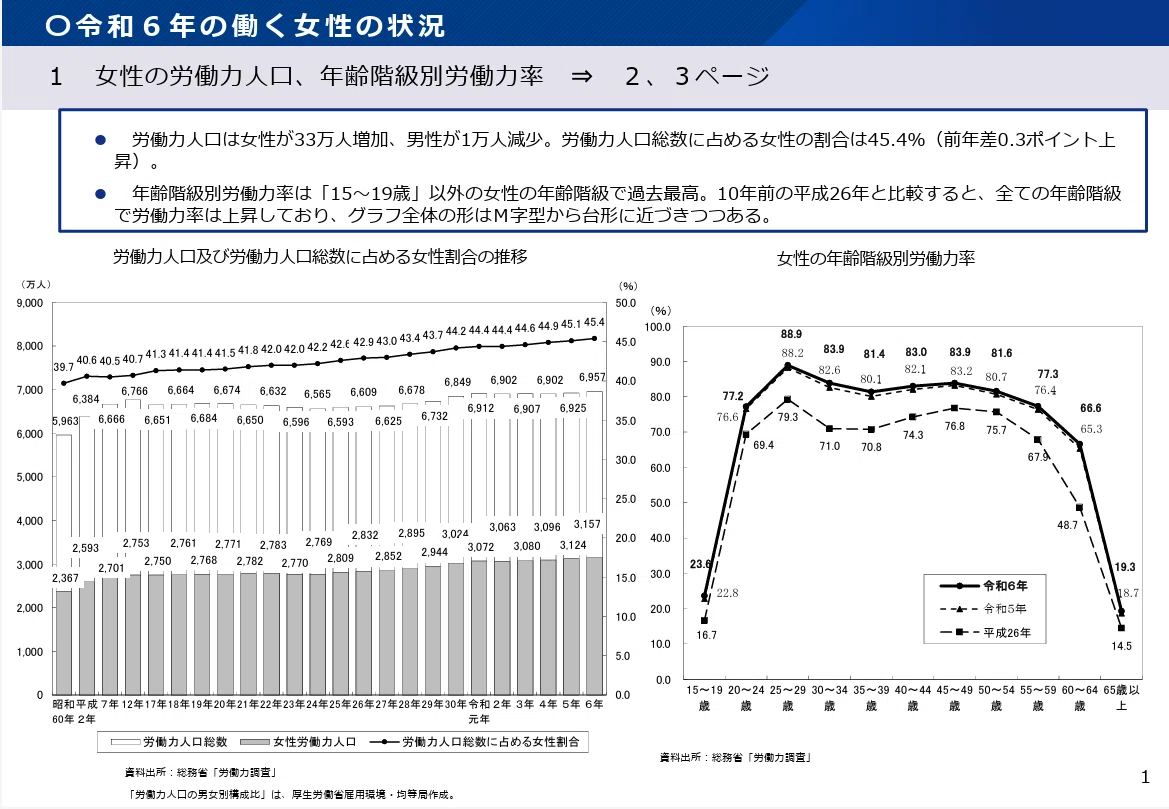Click the value '70.8' on the 平成26年 line
This screenshot has height=809, width=1169.
[x=872, y=447]
